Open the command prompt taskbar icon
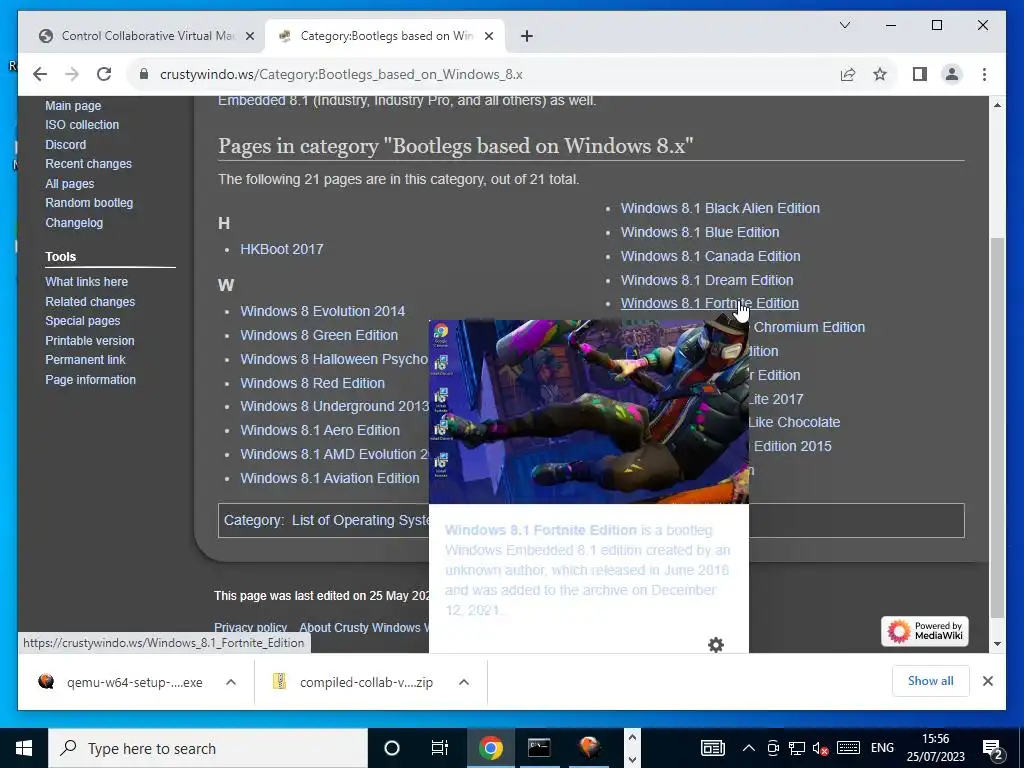 pyautogui.click(x=539, y=748)
